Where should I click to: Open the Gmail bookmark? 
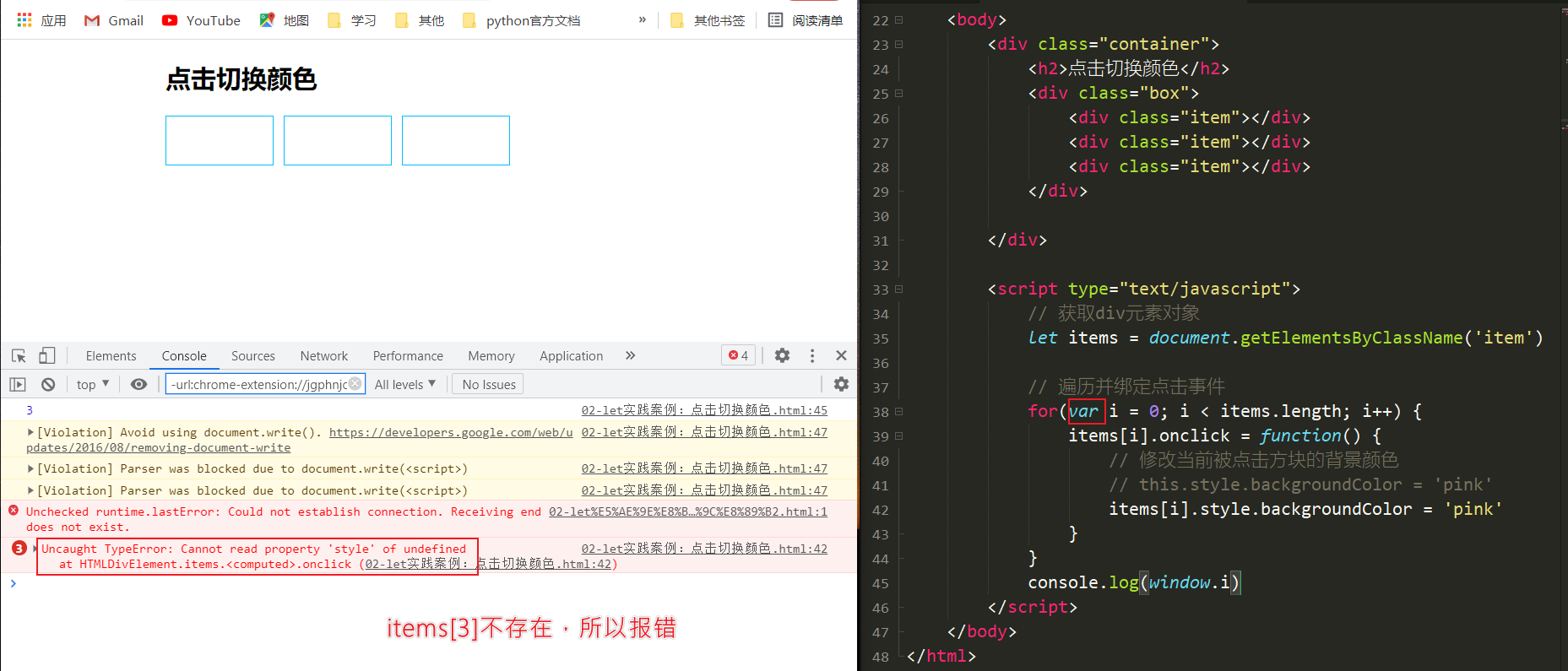coord(114,20)
